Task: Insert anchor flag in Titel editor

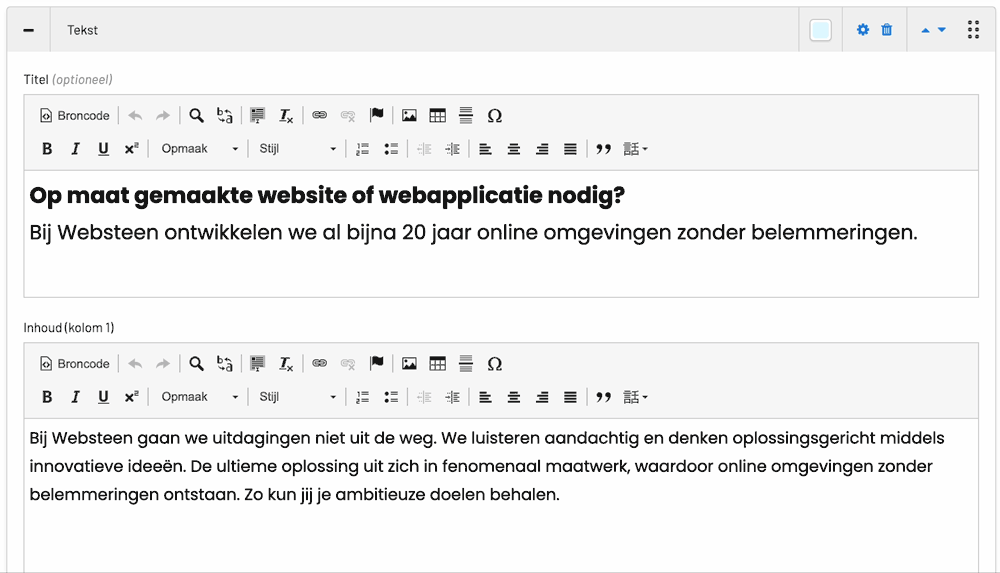Action: tap(376, 115)
